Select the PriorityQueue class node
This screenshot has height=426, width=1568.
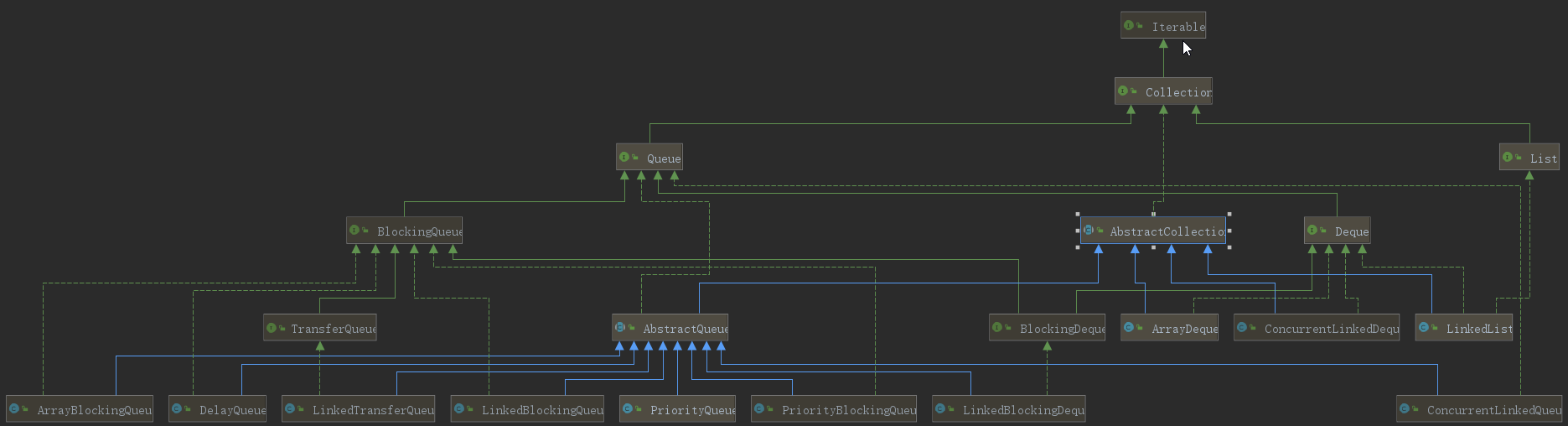678,409
